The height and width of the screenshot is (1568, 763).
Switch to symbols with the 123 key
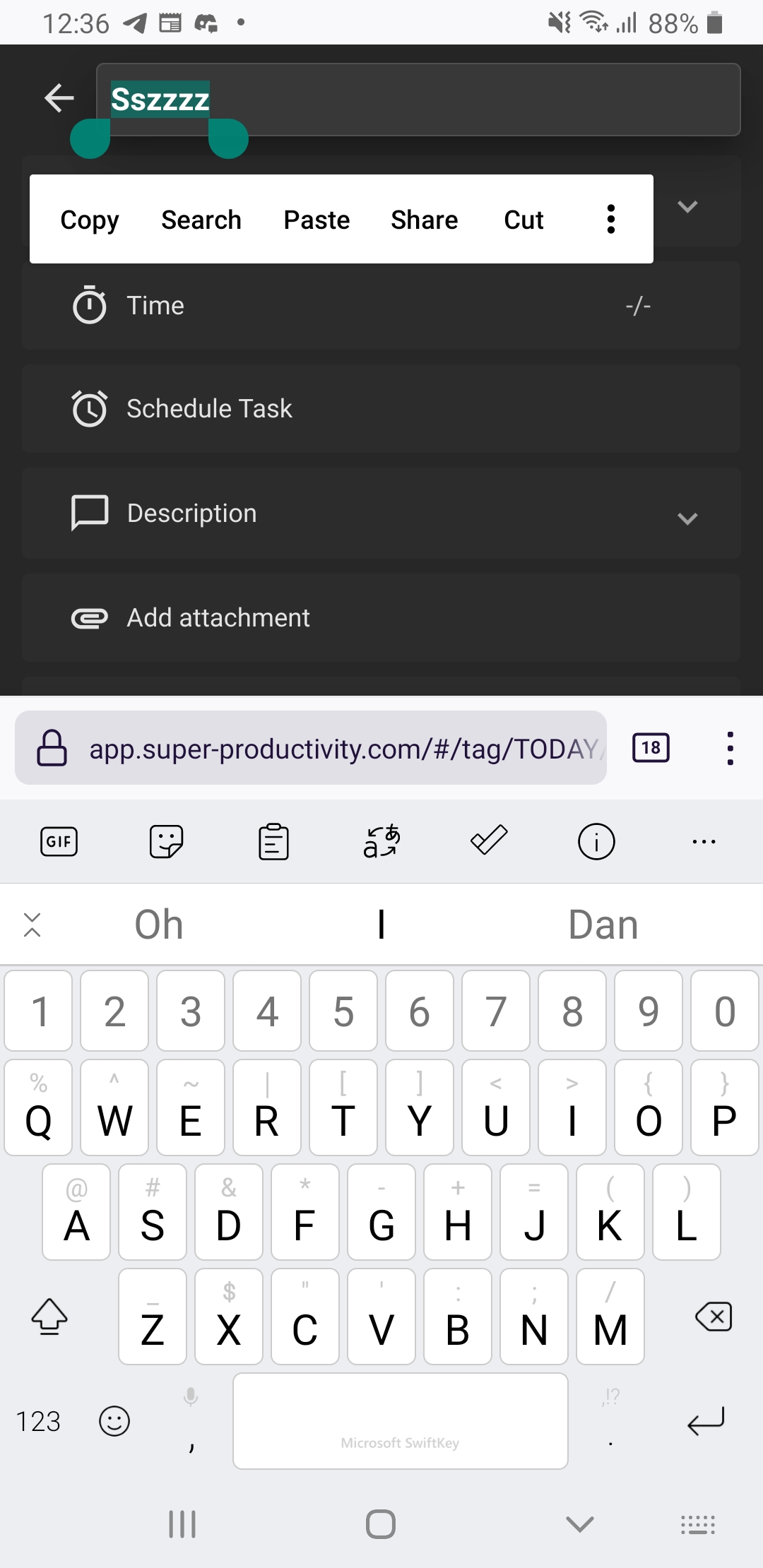tap(40, 1421)
